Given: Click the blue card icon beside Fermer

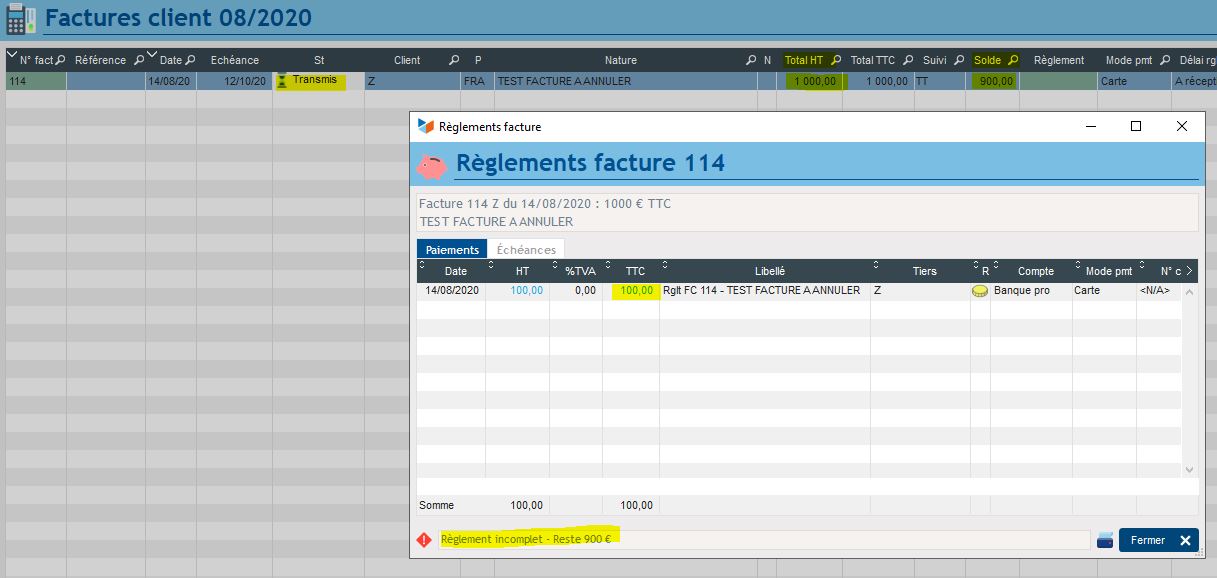Looking at the screenshot, I should click(1104, 540).
